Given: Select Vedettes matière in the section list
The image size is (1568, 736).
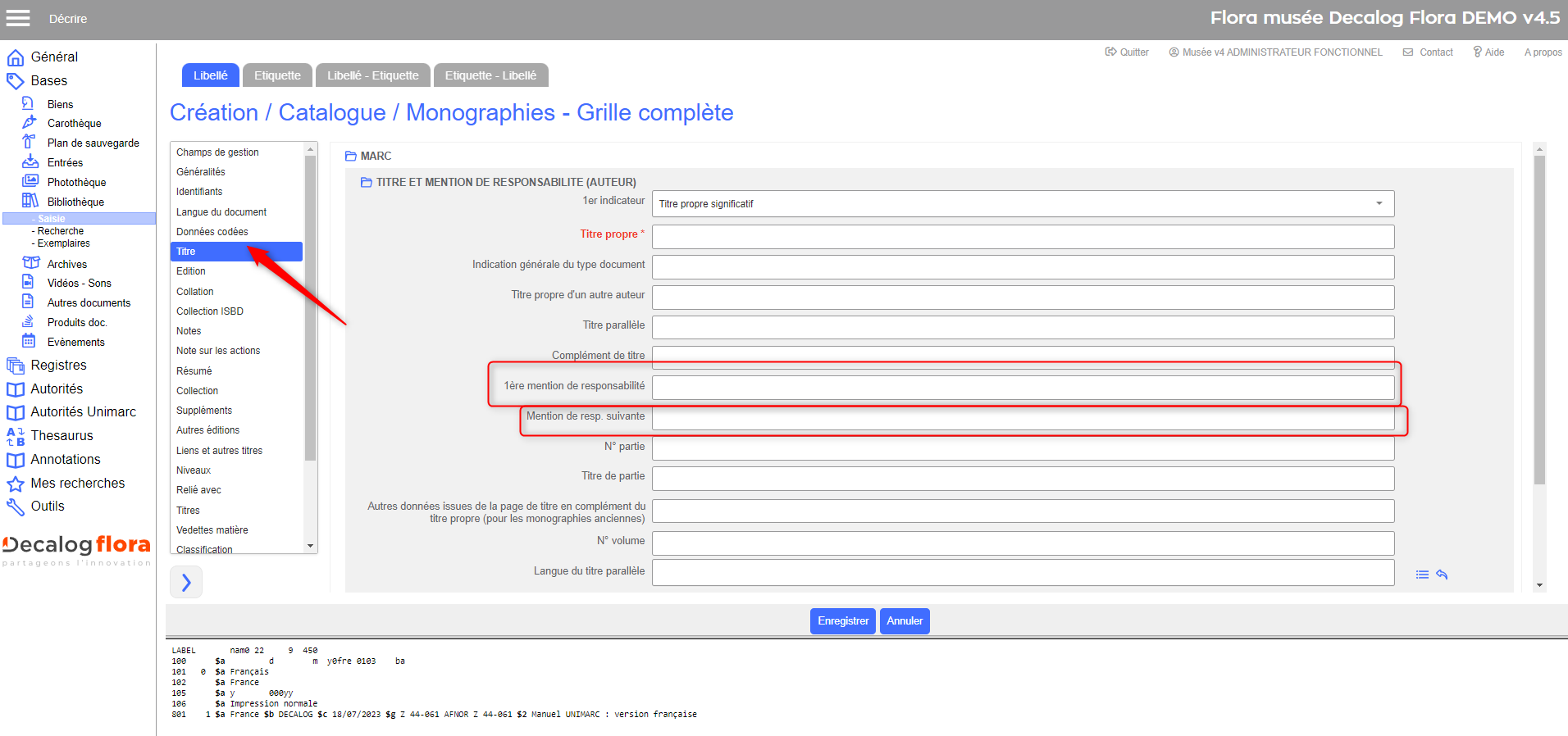Looking at the screenshot, I should point(236,530).
